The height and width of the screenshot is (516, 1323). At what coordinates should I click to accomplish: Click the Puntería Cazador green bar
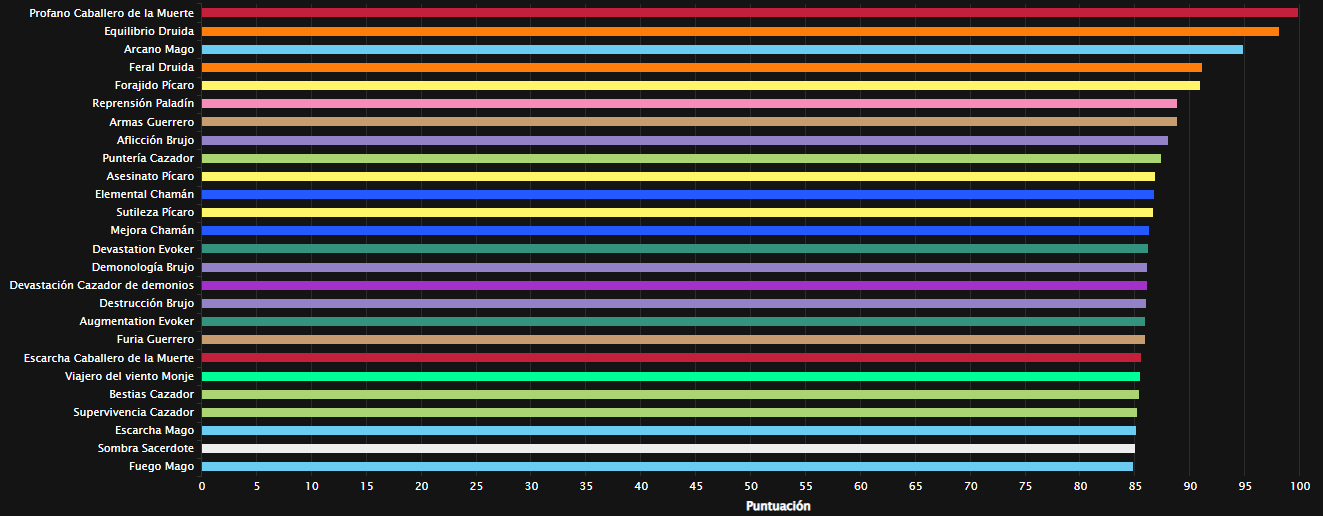tap(681, 158)
